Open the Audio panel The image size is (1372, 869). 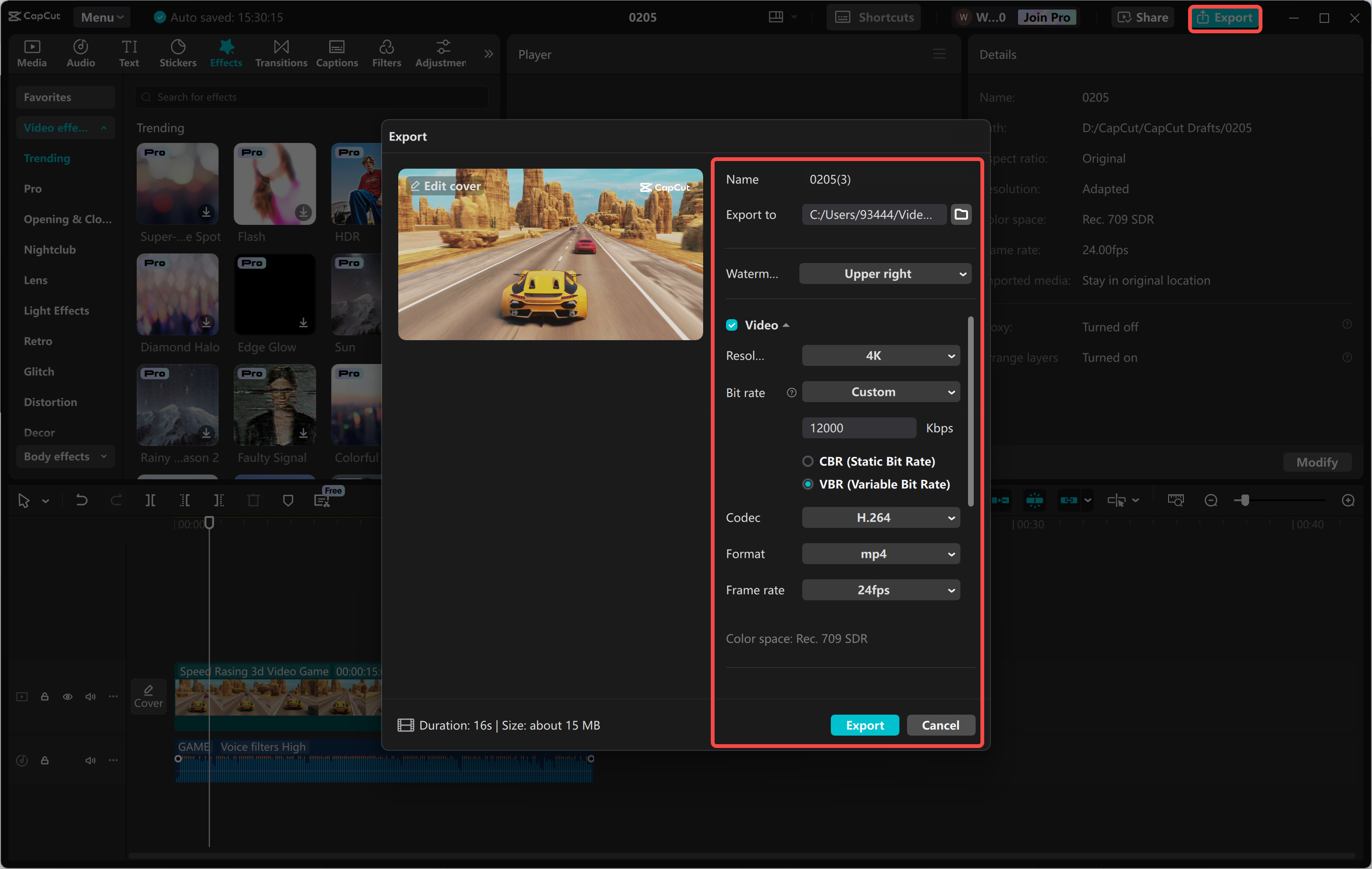click(81, 53)
